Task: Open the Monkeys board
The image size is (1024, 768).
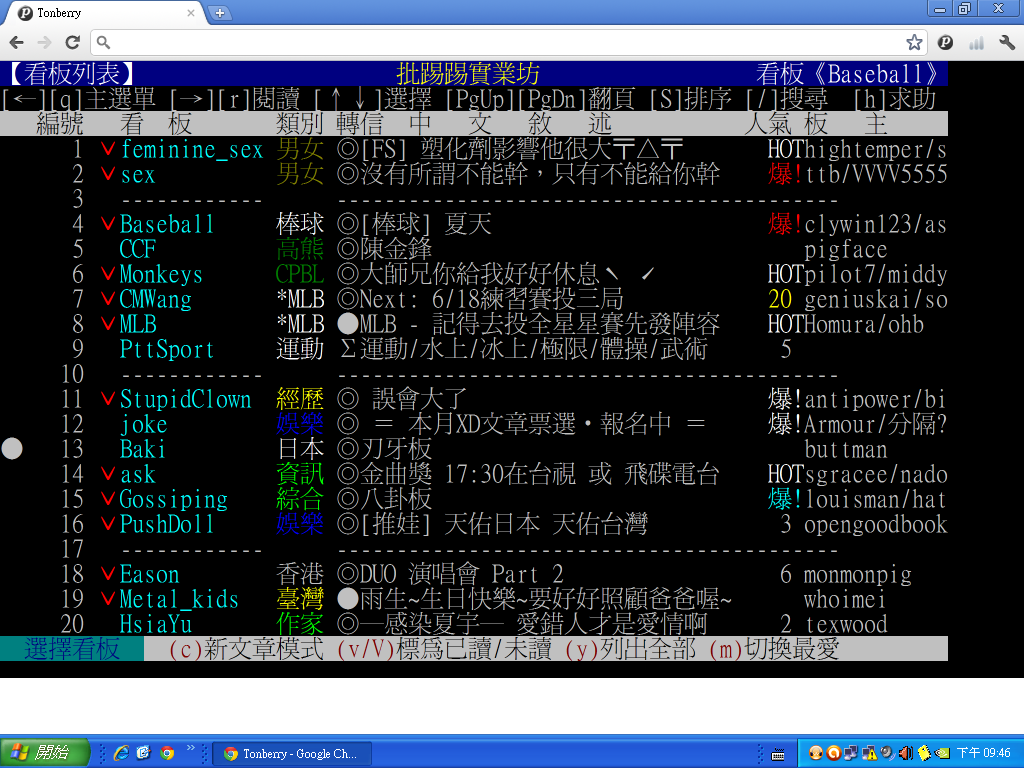Action: point(161,274)
